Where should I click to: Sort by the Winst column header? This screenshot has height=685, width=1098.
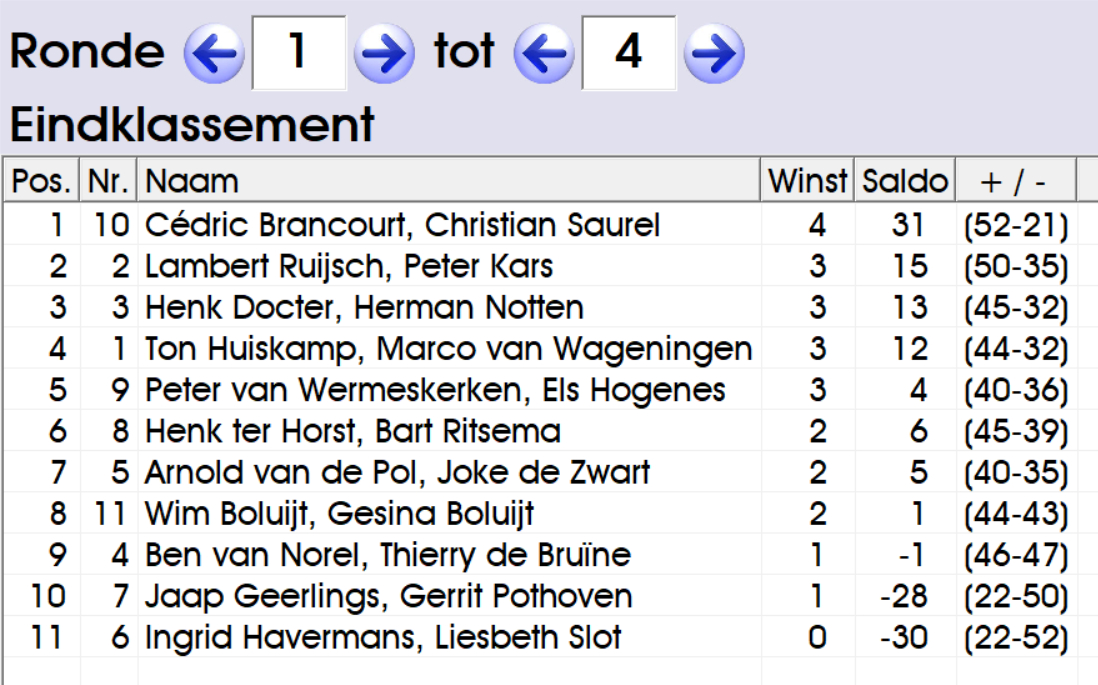point(807,181)
